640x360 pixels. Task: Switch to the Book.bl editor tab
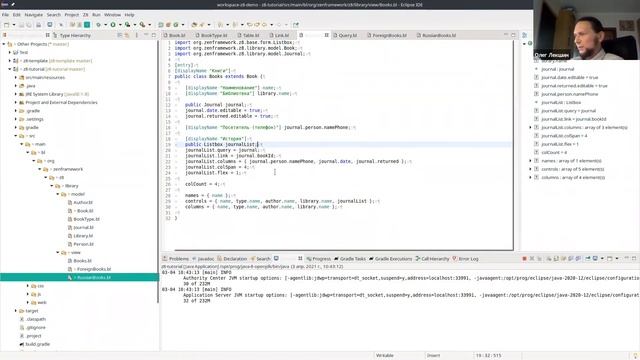point(176,36)
